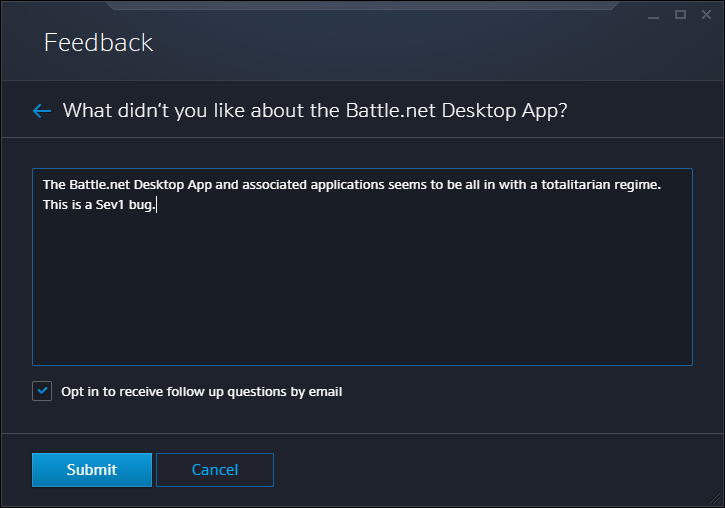Screen dimensions: 725x508
Task: Click inside the feedback text box
Action: [362, 267]
